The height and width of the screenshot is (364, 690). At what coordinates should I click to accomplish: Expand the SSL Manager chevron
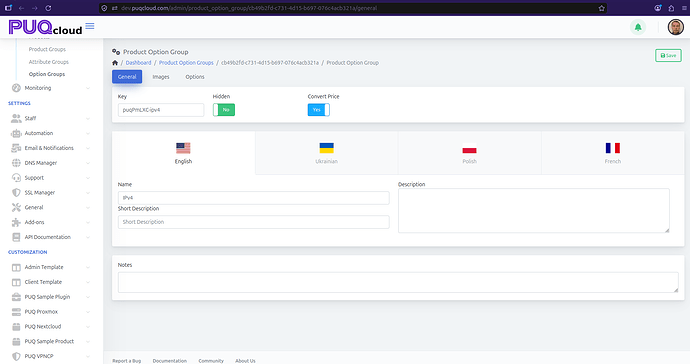click(x=88, y=193)
